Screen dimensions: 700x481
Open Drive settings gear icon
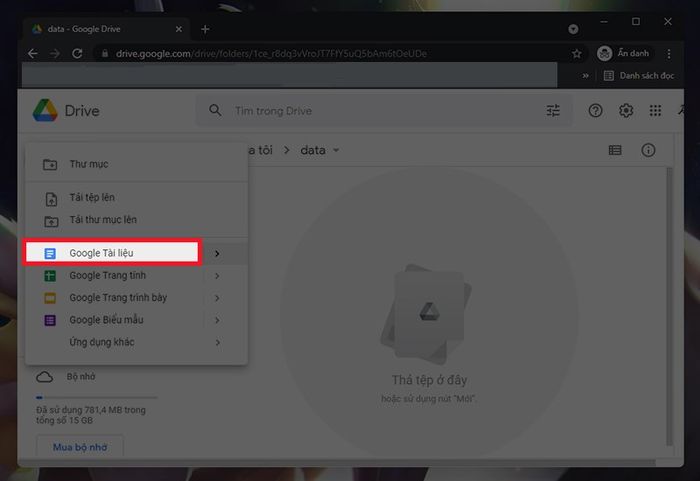pyautogui.click(x=625, y=110)
